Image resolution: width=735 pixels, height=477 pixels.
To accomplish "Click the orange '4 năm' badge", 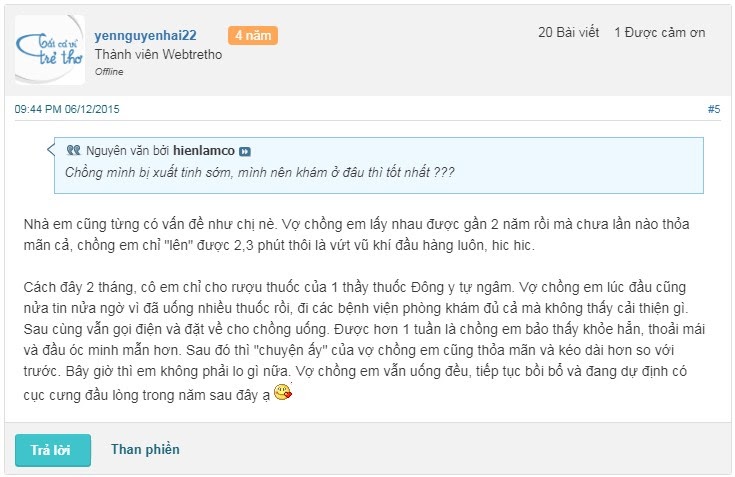I will [x=253, y=35].
